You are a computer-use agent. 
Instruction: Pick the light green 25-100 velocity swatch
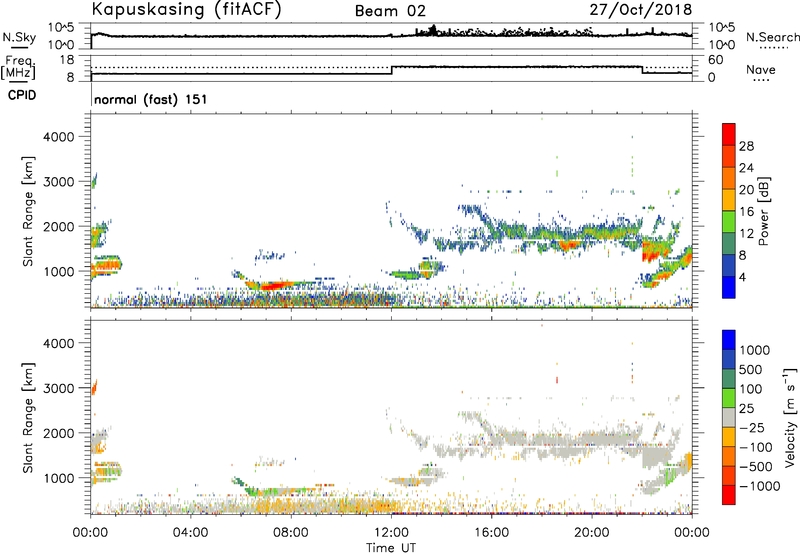coord(729,398)
